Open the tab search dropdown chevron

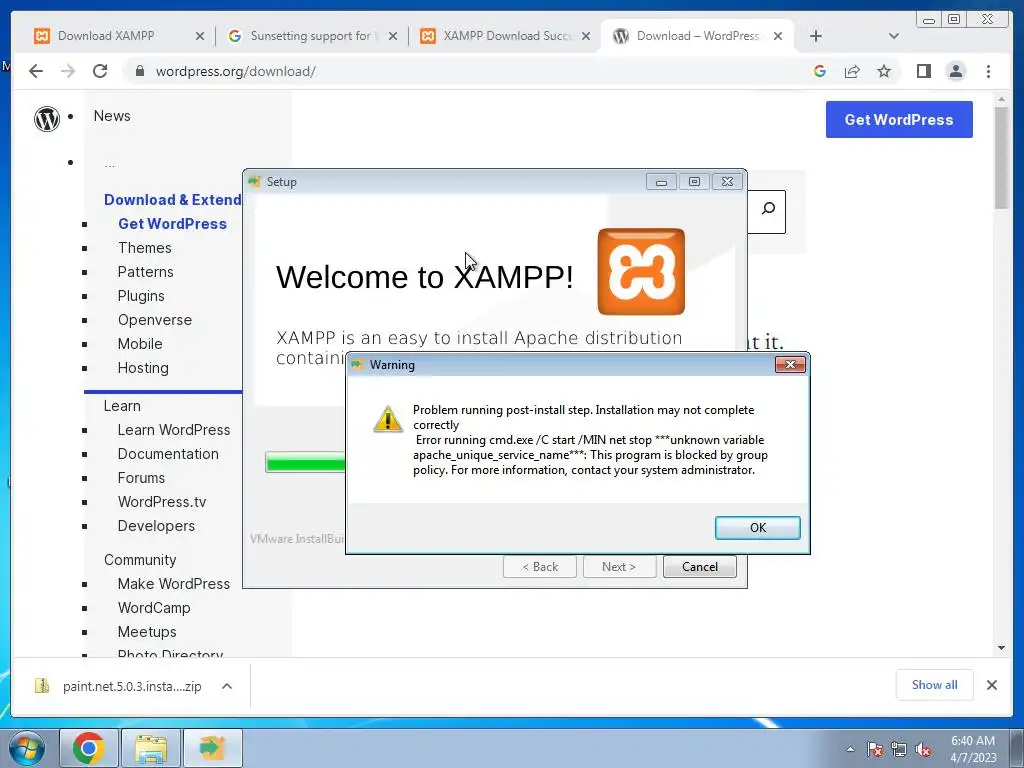point(894,36)
